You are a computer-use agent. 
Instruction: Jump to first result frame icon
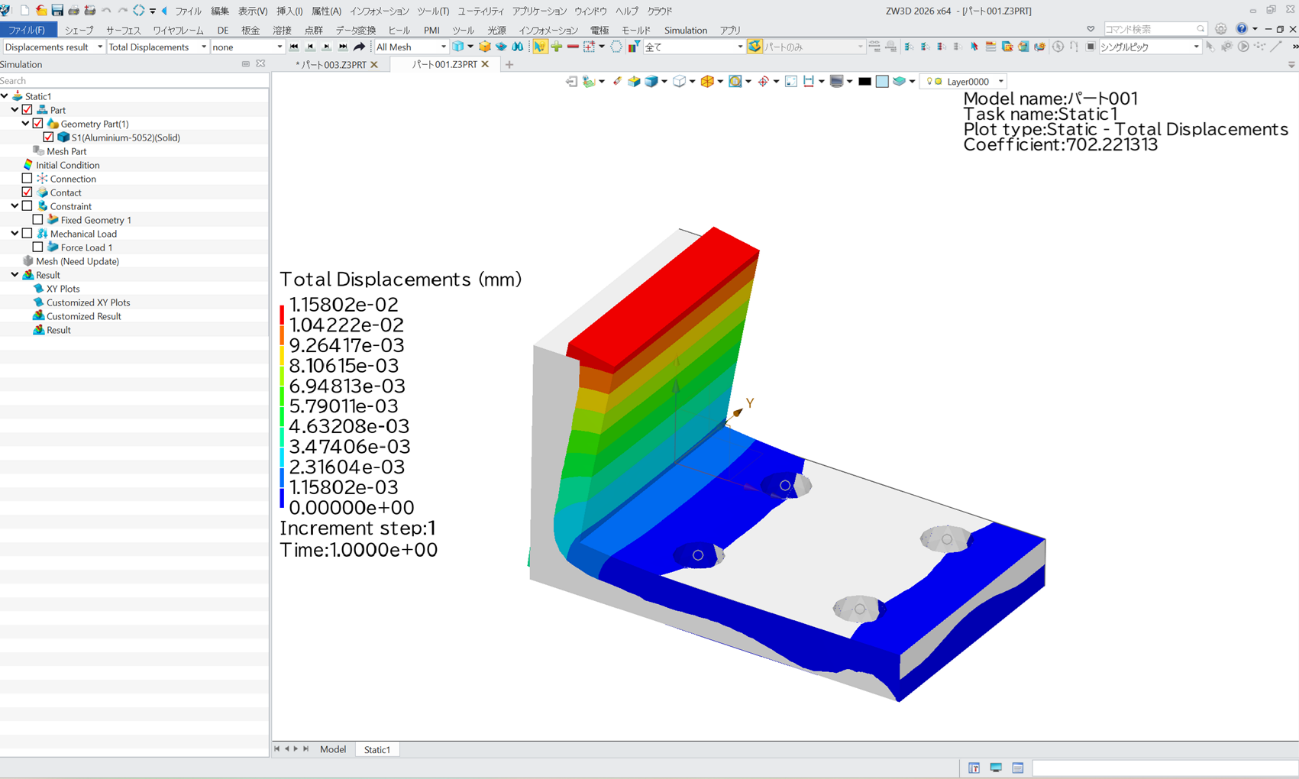click(x=294, y=47)
